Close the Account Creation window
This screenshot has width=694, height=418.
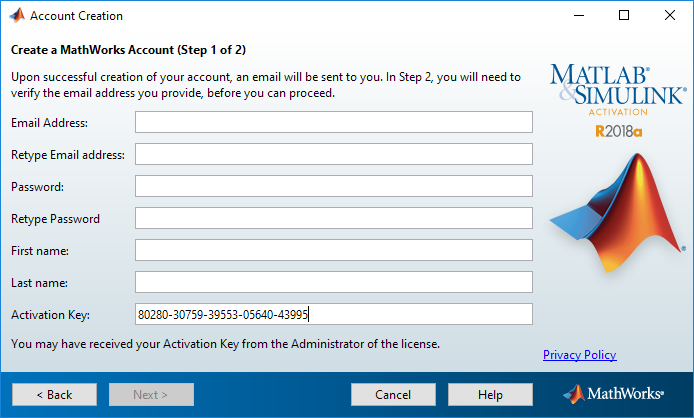[x=670, y=15]
